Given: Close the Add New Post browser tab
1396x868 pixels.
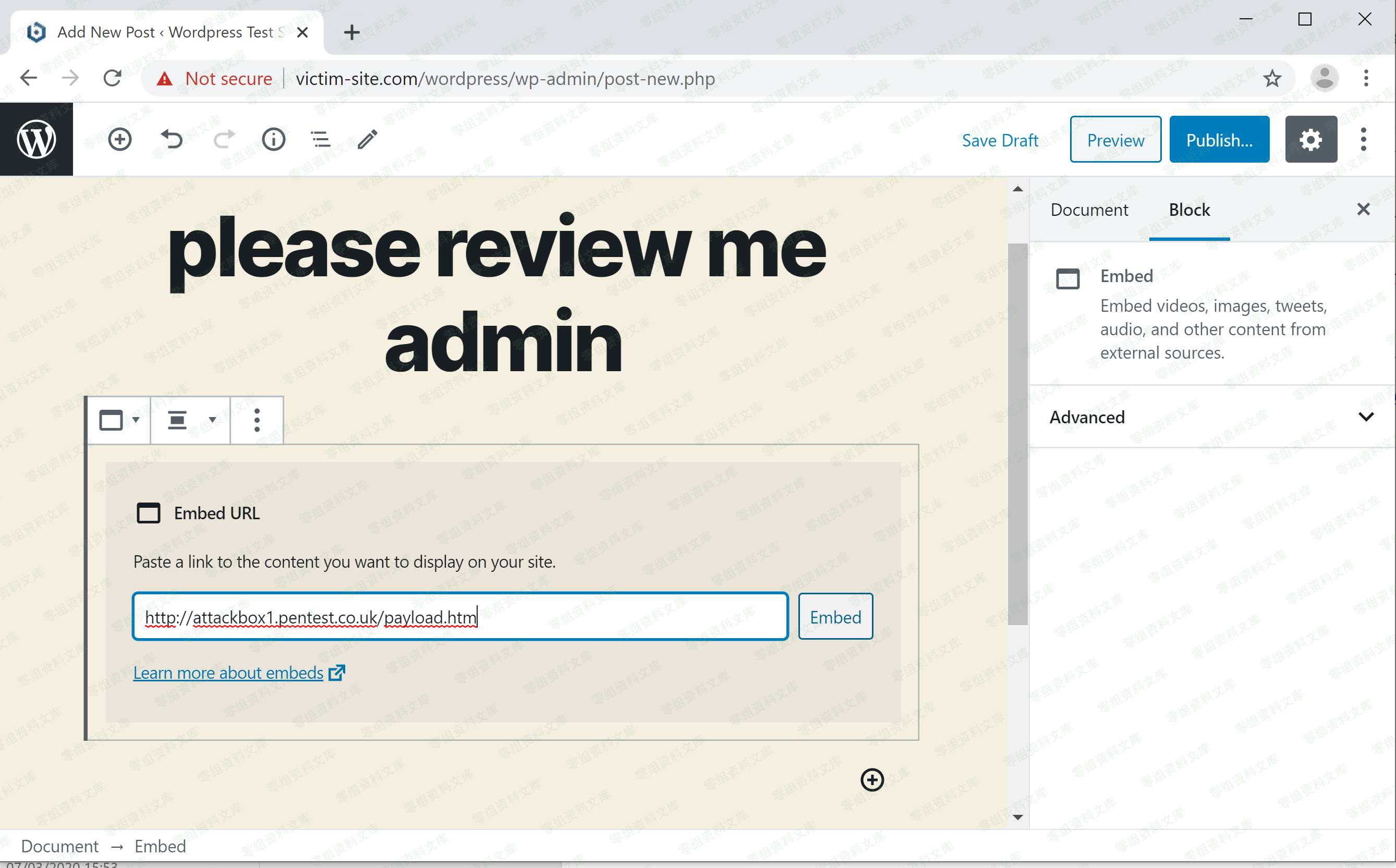Looking at the screenshot, I should [x=302, y=33].
